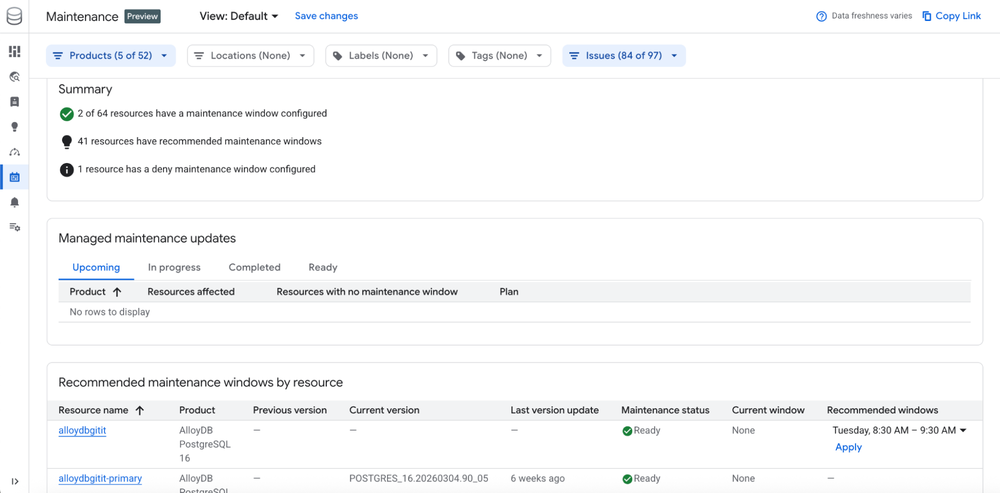Open the performance gauge sidebar icon
The image size is (1000, 493).
coord(15,152)
